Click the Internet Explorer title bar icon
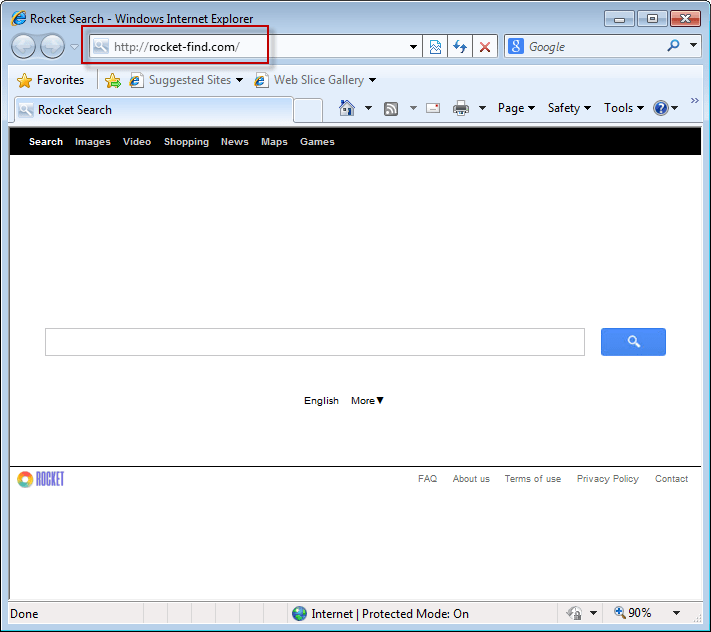The image size is (711, 632). click(x=19, y=18)
